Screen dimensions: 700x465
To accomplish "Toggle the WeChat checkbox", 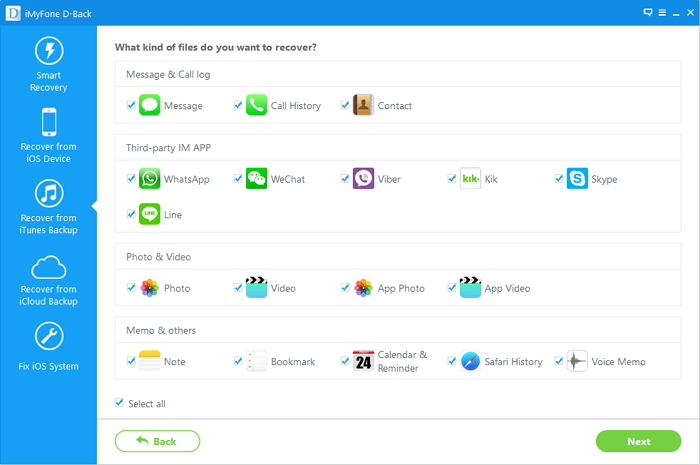I will (x=238, y=179).
